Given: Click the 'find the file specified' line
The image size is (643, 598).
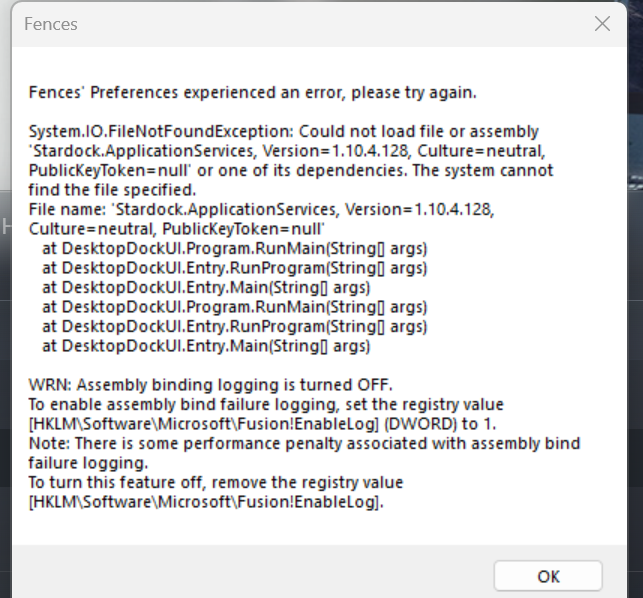Looking at the screenshot, I should pyautogui.click(x=113, y=189).
